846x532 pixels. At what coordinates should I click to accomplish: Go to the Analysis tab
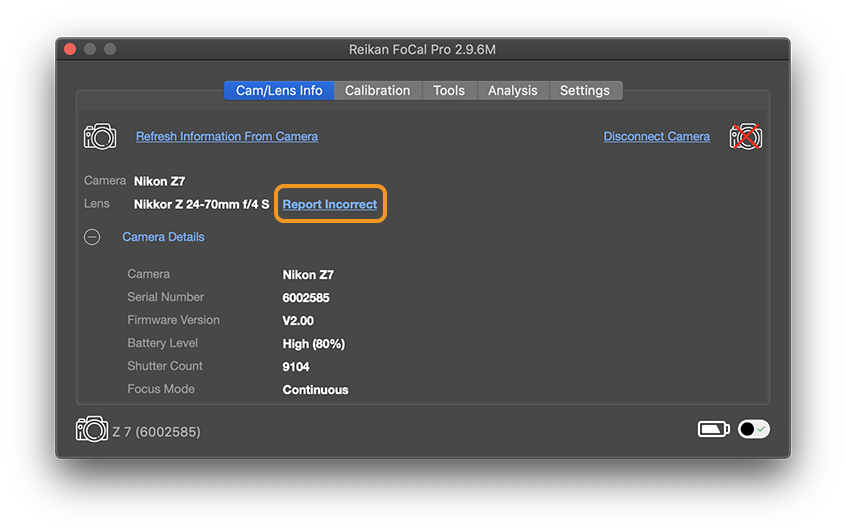pyautogui.click(x=513, y=91)
